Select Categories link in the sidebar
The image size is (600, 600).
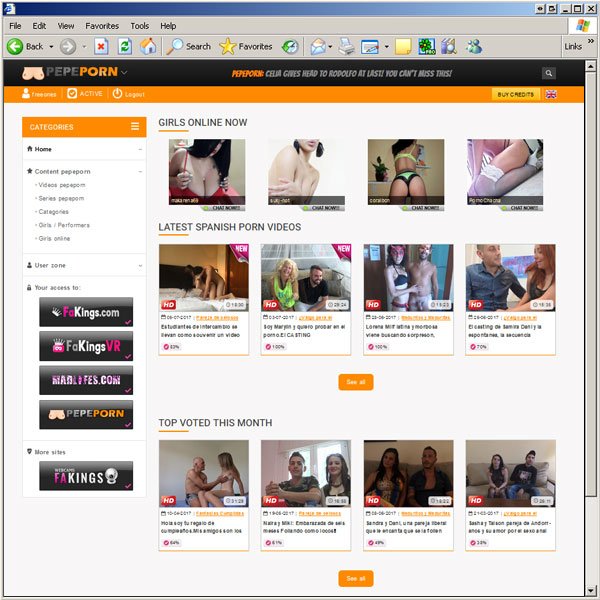pyautogui.click(x=52, y=212)
